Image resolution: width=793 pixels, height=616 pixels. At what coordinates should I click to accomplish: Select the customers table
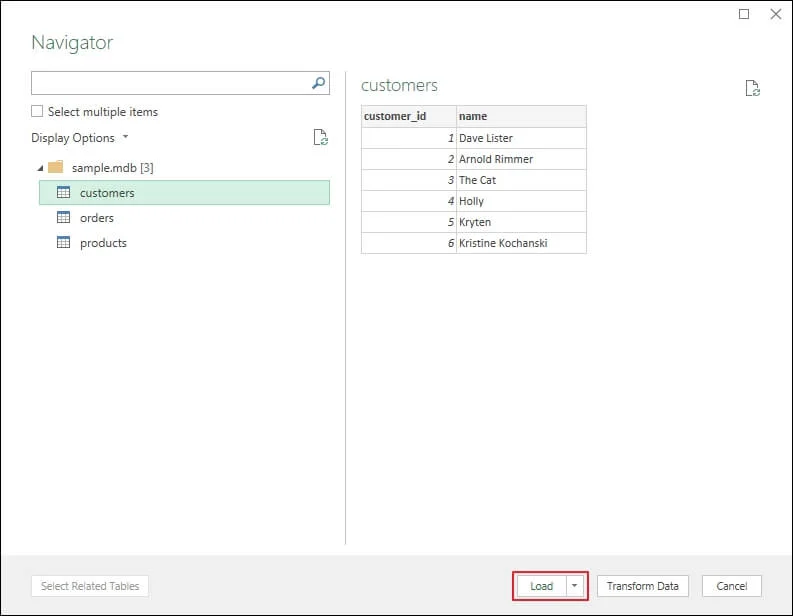pyautogui.click(x=184, y=193)
